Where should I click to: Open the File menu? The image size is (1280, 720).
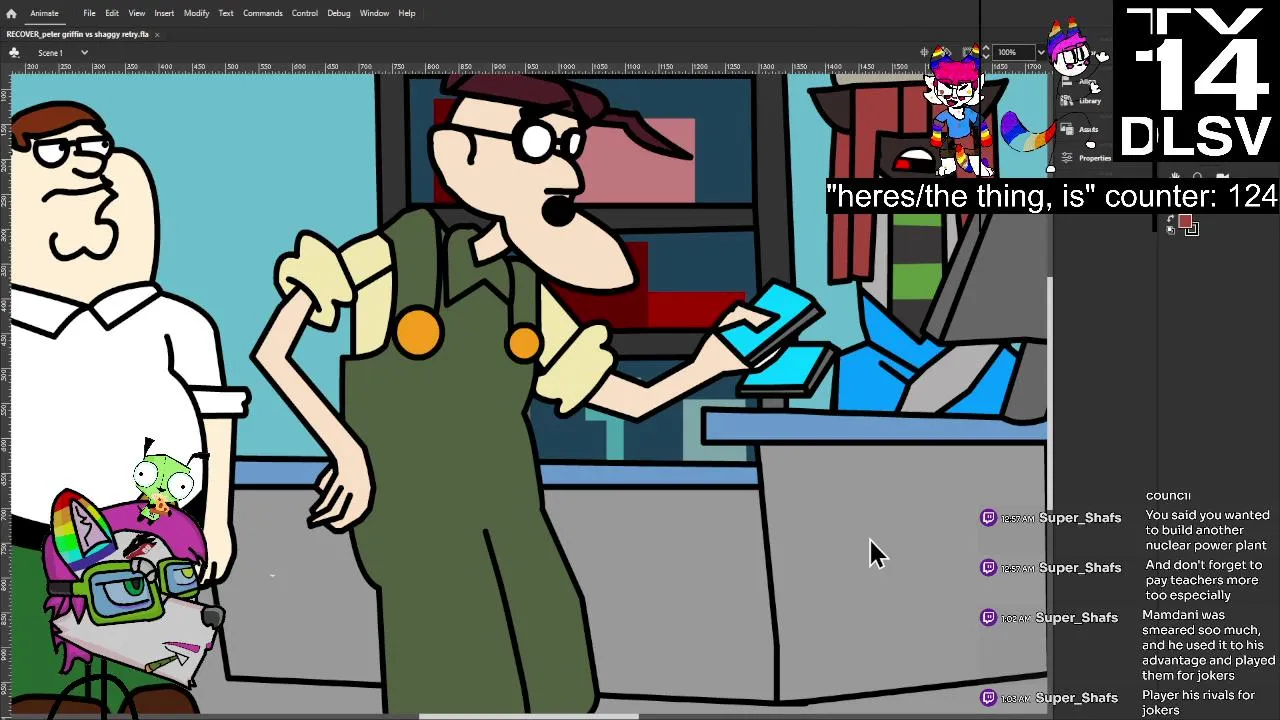click(89, 13)
